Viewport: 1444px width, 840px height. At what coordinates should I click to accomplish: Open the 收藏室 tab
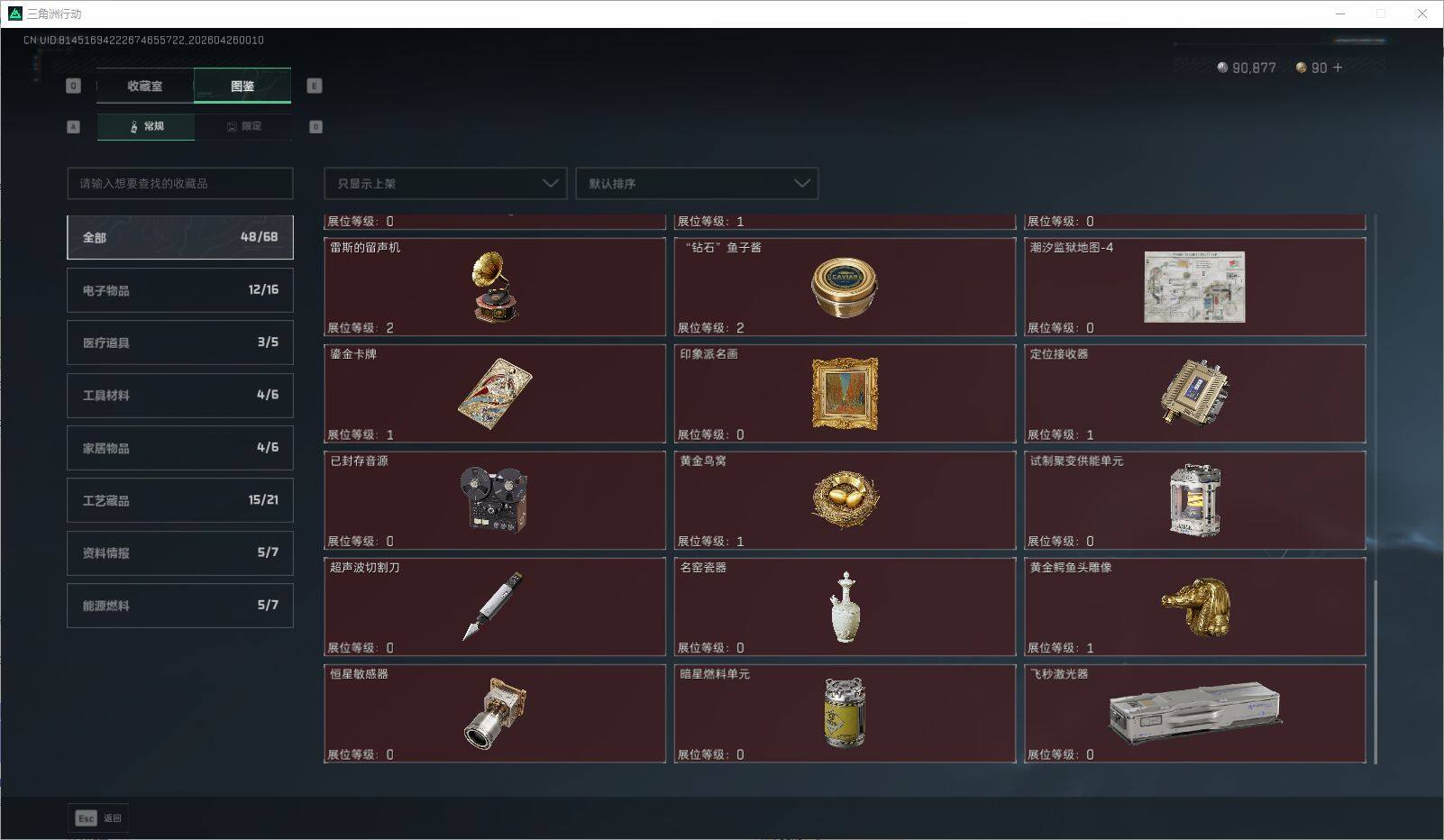145,86
